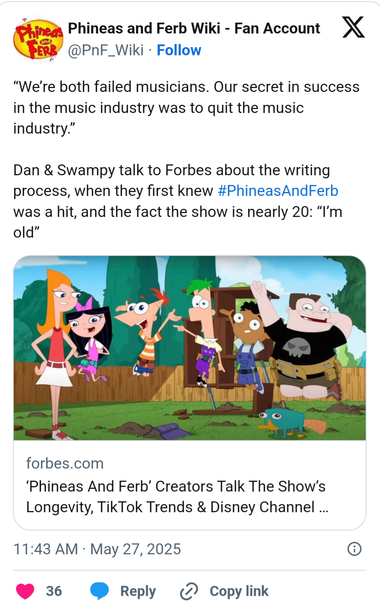Click the Dan & Swampy Forbes paragraph

(x=178, y=201)
